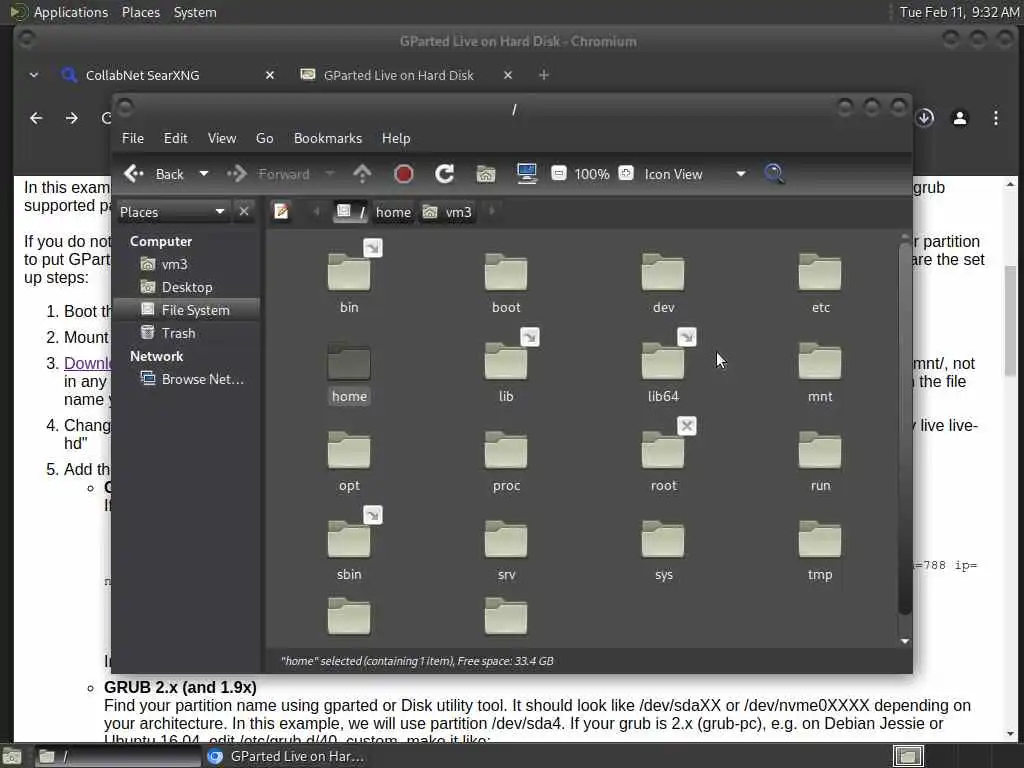Click the vm3 breadcrumb button

pos(447,212)
